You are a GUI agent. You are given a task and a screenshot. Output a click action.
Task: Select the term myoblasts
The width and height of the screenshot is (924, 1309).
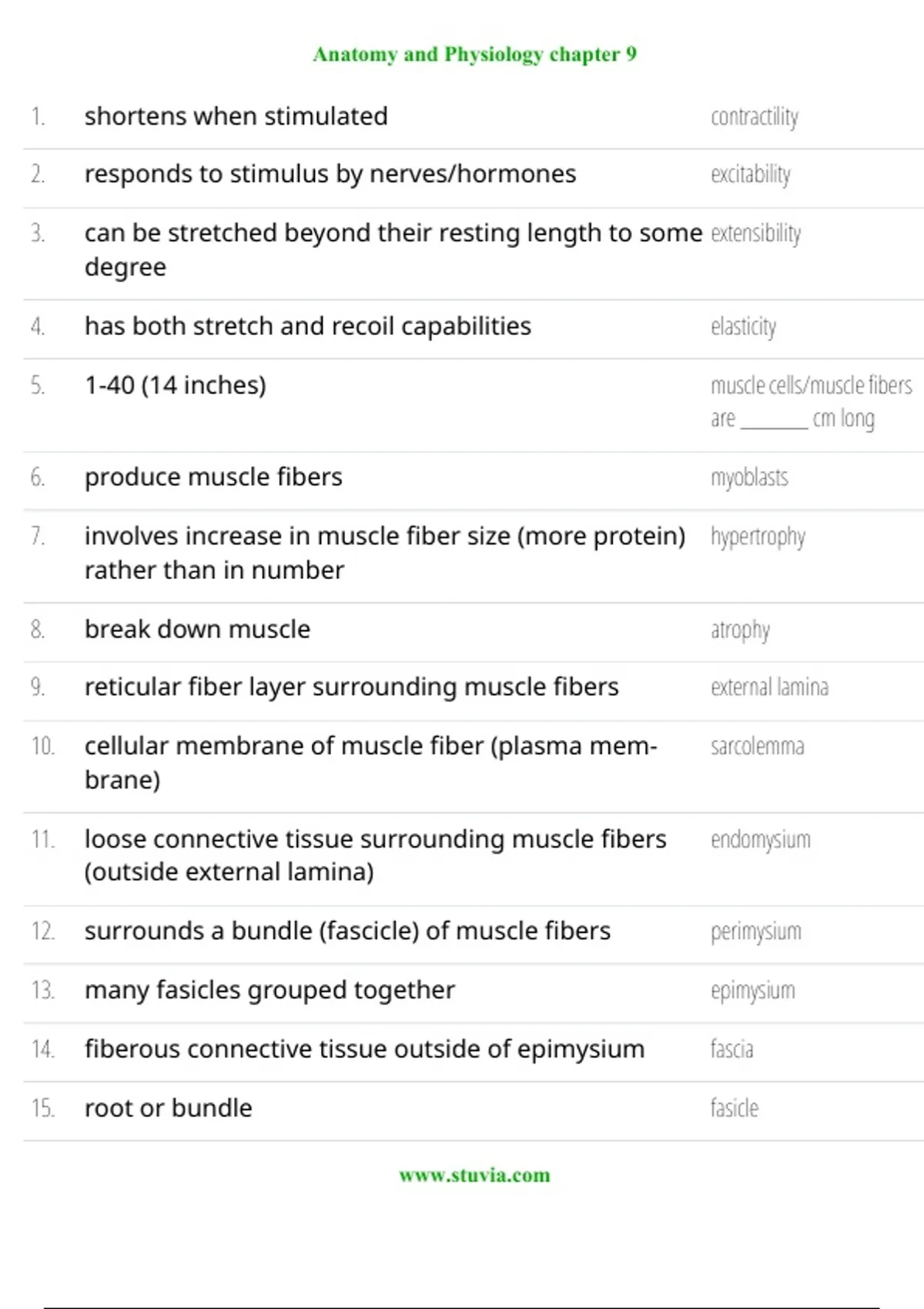coord(749,478)
